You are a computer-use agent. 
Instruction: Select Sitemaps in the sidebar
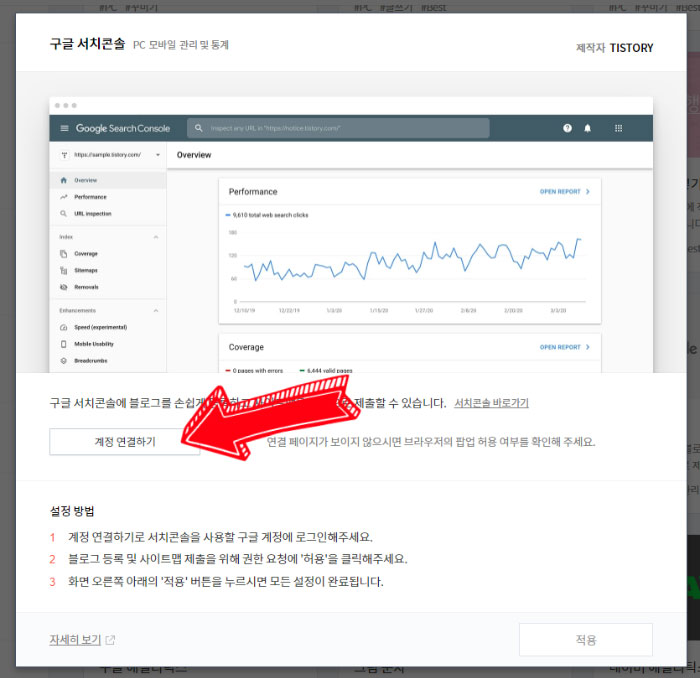108,270
